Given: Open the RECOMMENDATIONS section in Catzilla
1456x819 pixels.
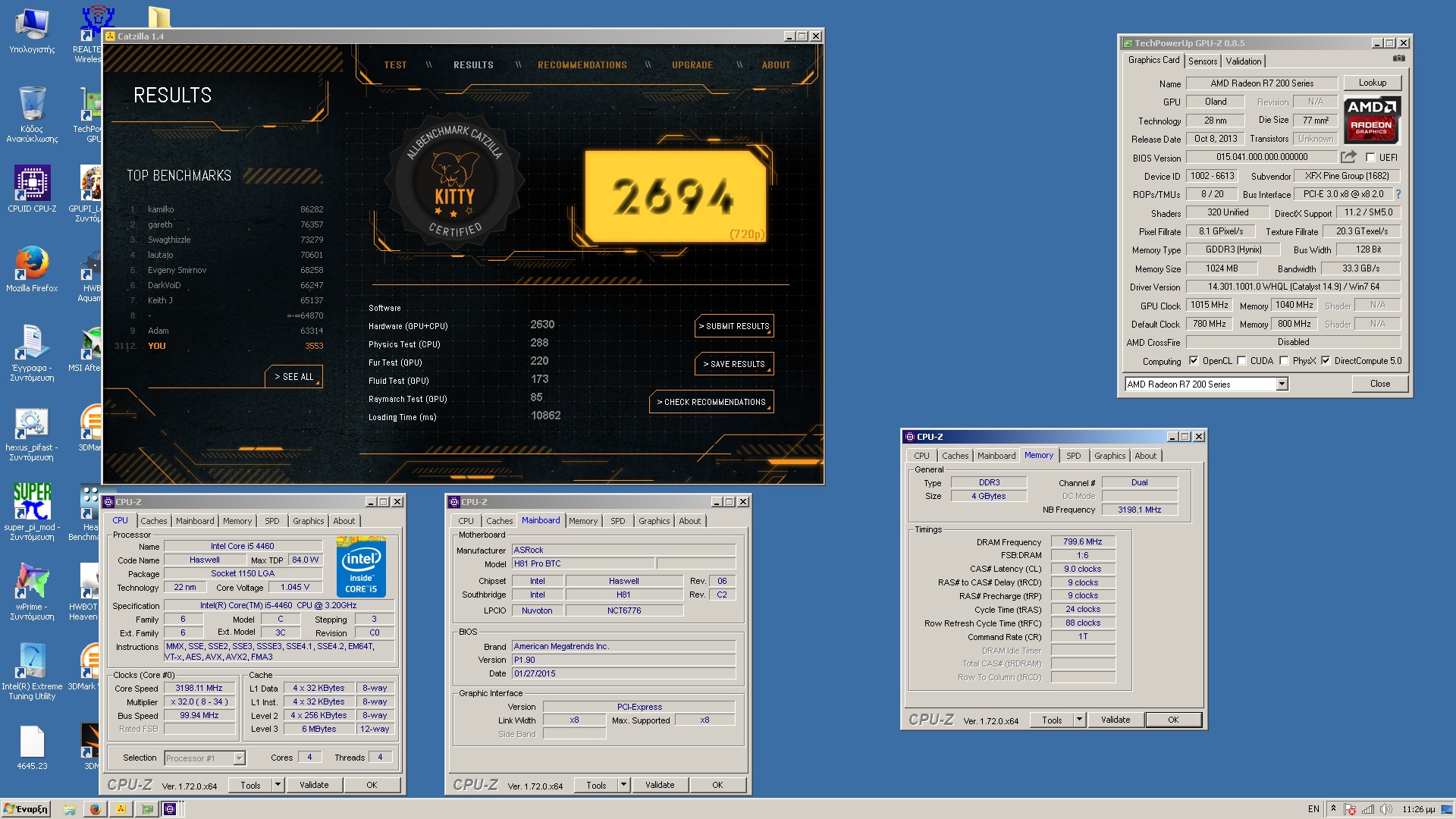Looking at the screenshot, I should tap(582, 65).
